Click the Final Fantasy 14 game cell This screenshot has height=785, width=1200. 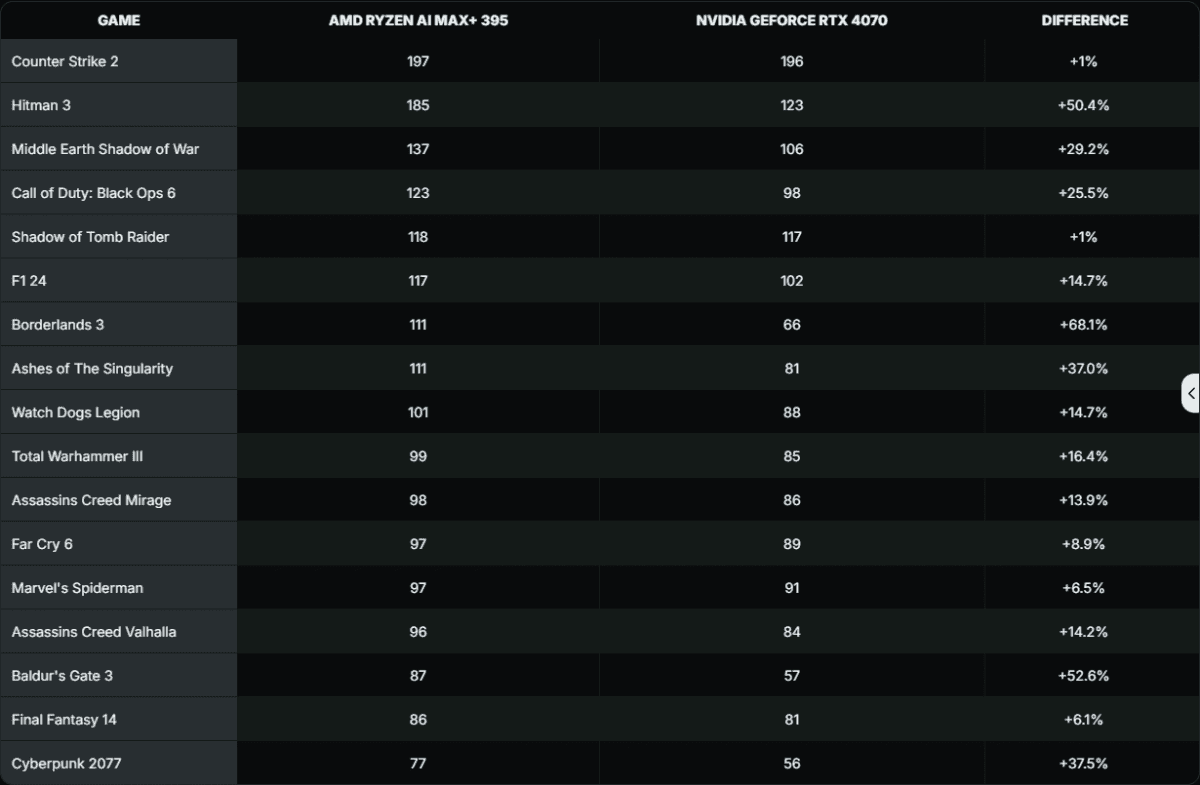[x=64, y=720]
